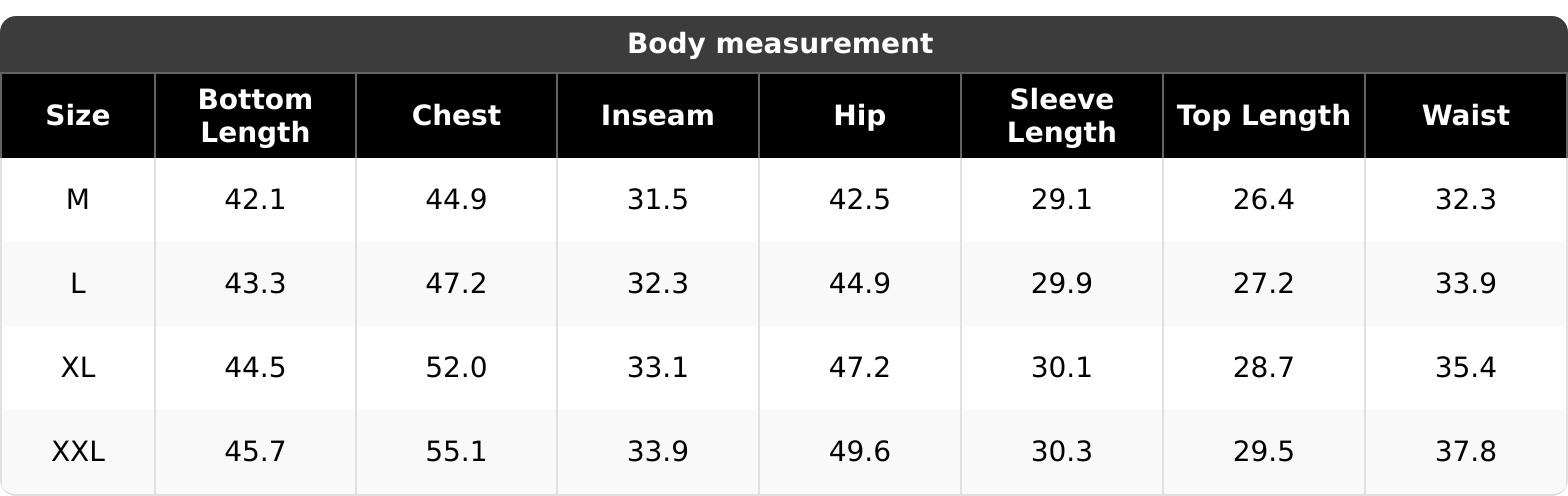
Task: Click the Bottom Length column header
Action: point(255,116)
